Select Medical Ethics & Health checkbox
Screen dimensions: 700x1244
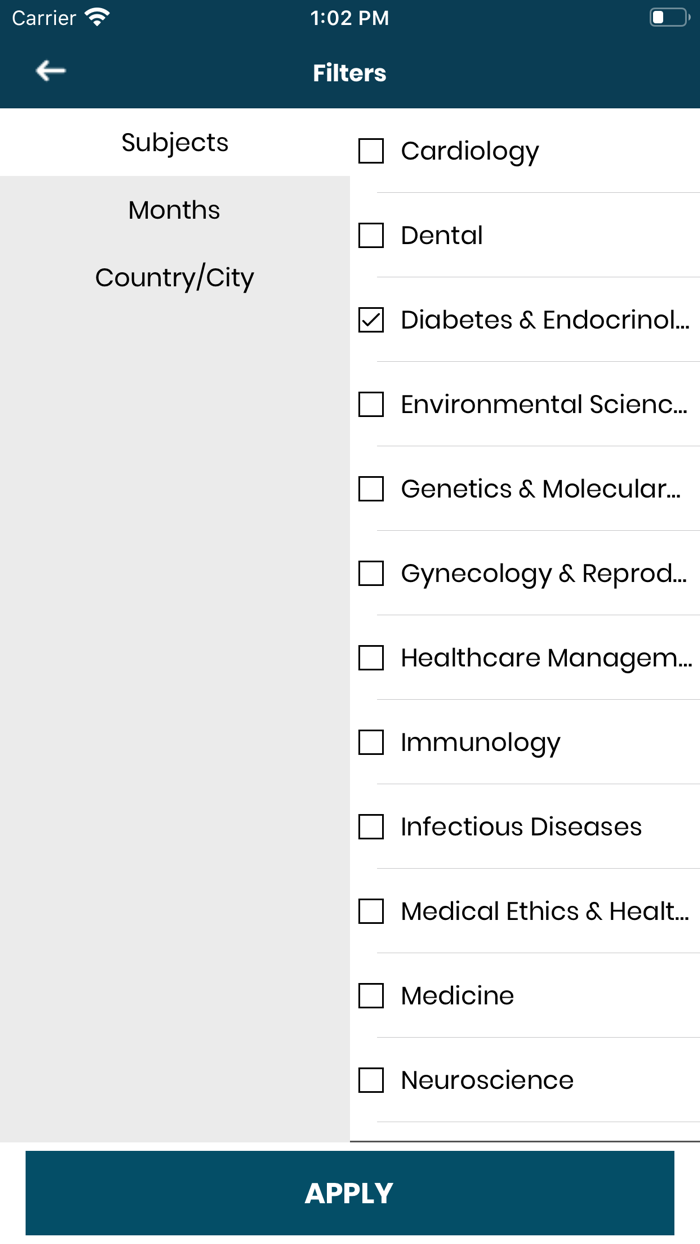(371, 911)
